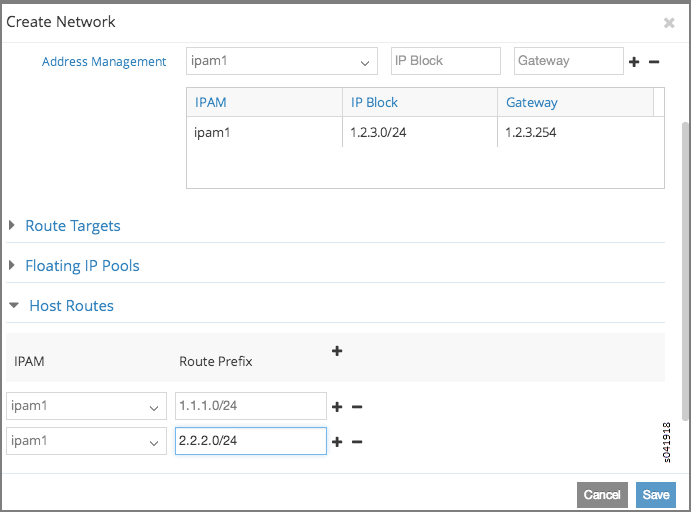The height and width of the screenshot is (512, 691).
Task: Open IPAM dropdown for the 2.2.2.0/24 route
Action: pyautogui.click(x=86, y=441)
